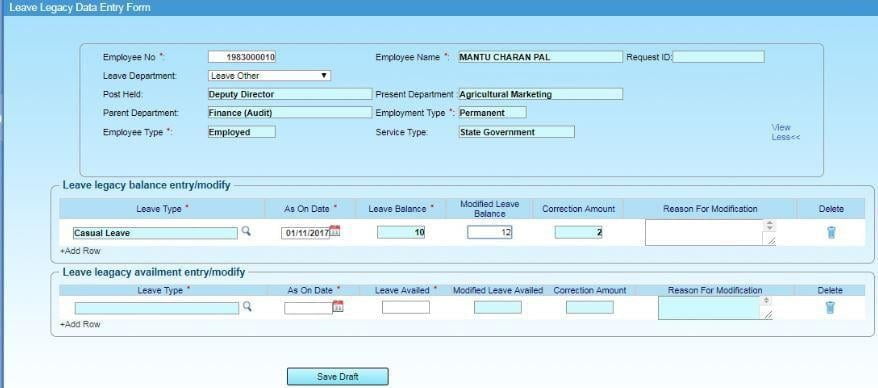Screen dimensions: 878x388
Task: Click the empty Leave Type field in availment
Action: coord(156,308)
